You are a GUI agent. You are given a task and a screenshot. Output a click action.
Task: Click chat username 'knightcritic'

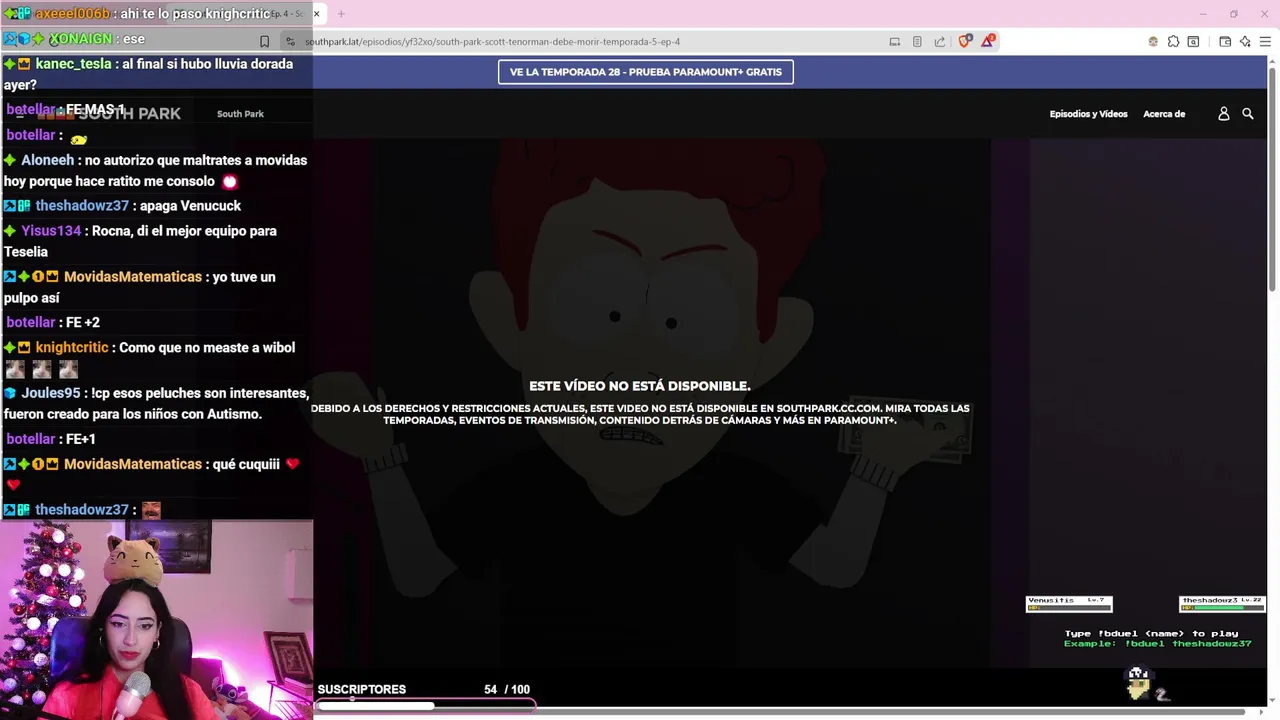tap(72, 348)
